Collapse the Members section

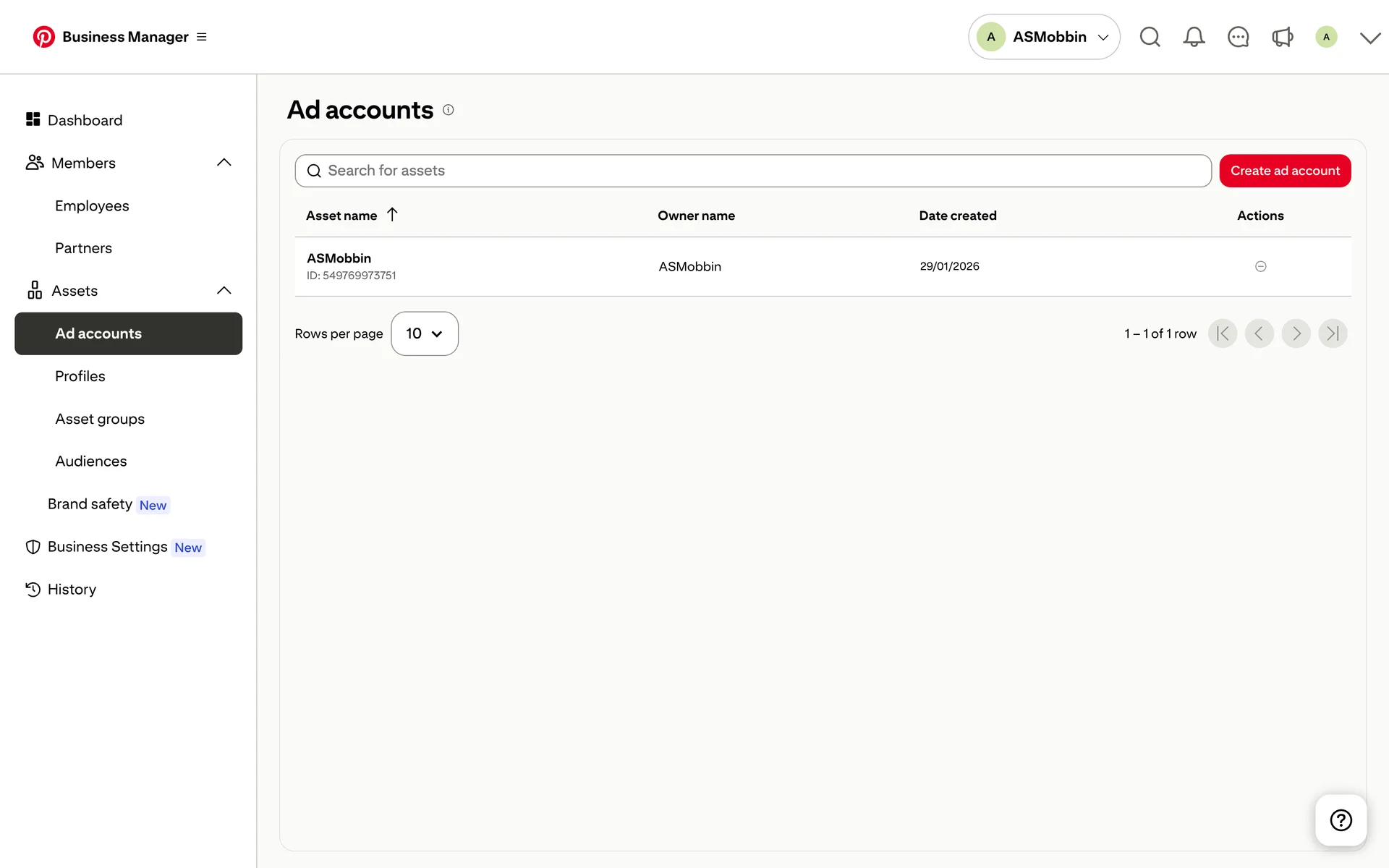click(224, 163)
